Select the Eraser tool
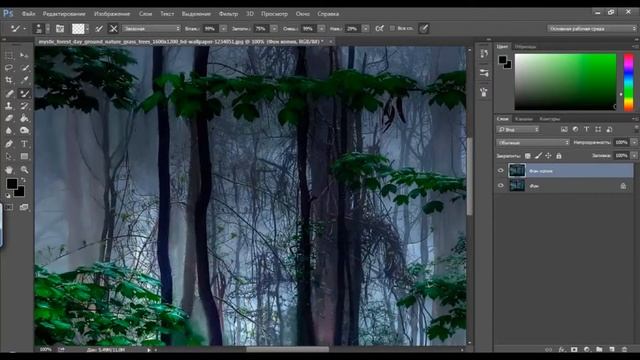 9,118
